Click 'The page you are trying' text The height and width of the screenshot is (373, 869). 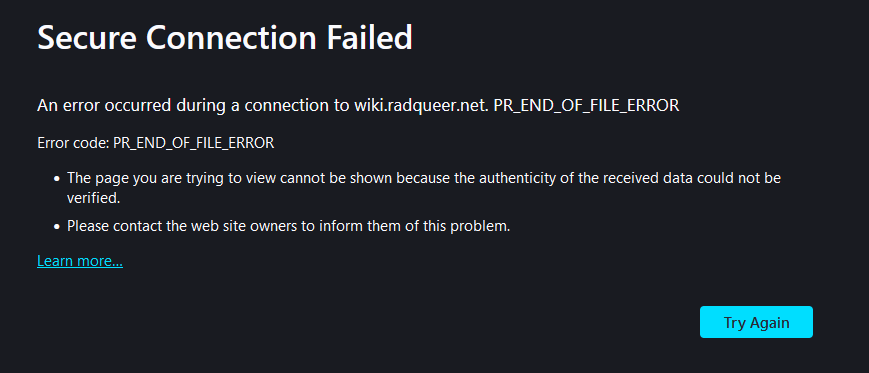(130, 178)
